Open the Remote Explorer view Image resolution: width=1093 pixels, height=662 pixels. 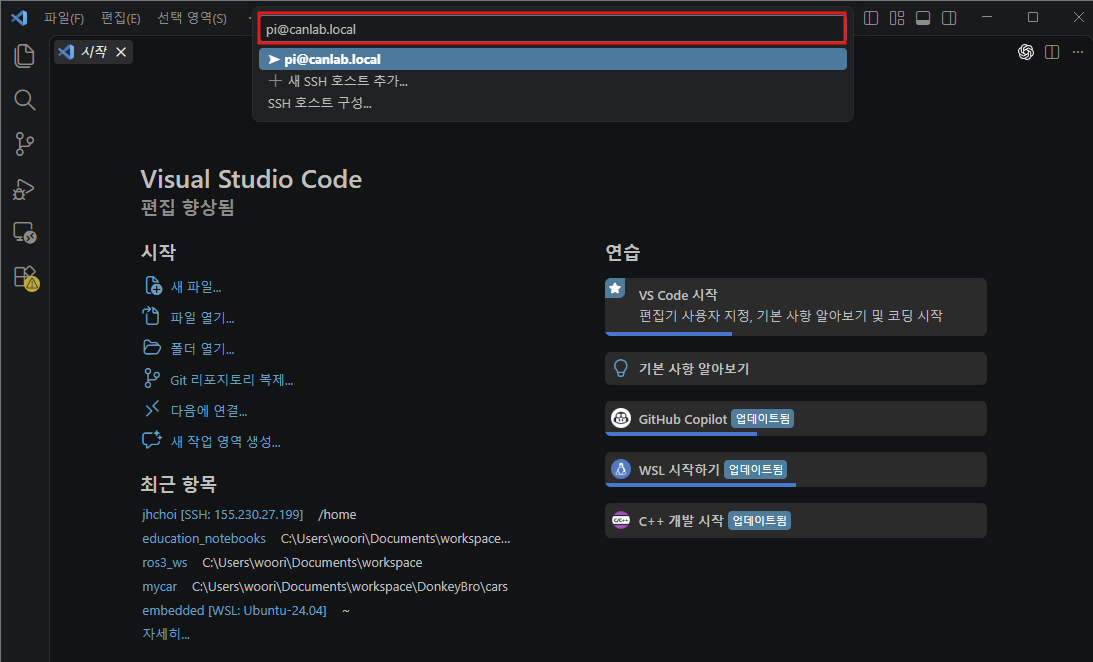coord(24,233)
